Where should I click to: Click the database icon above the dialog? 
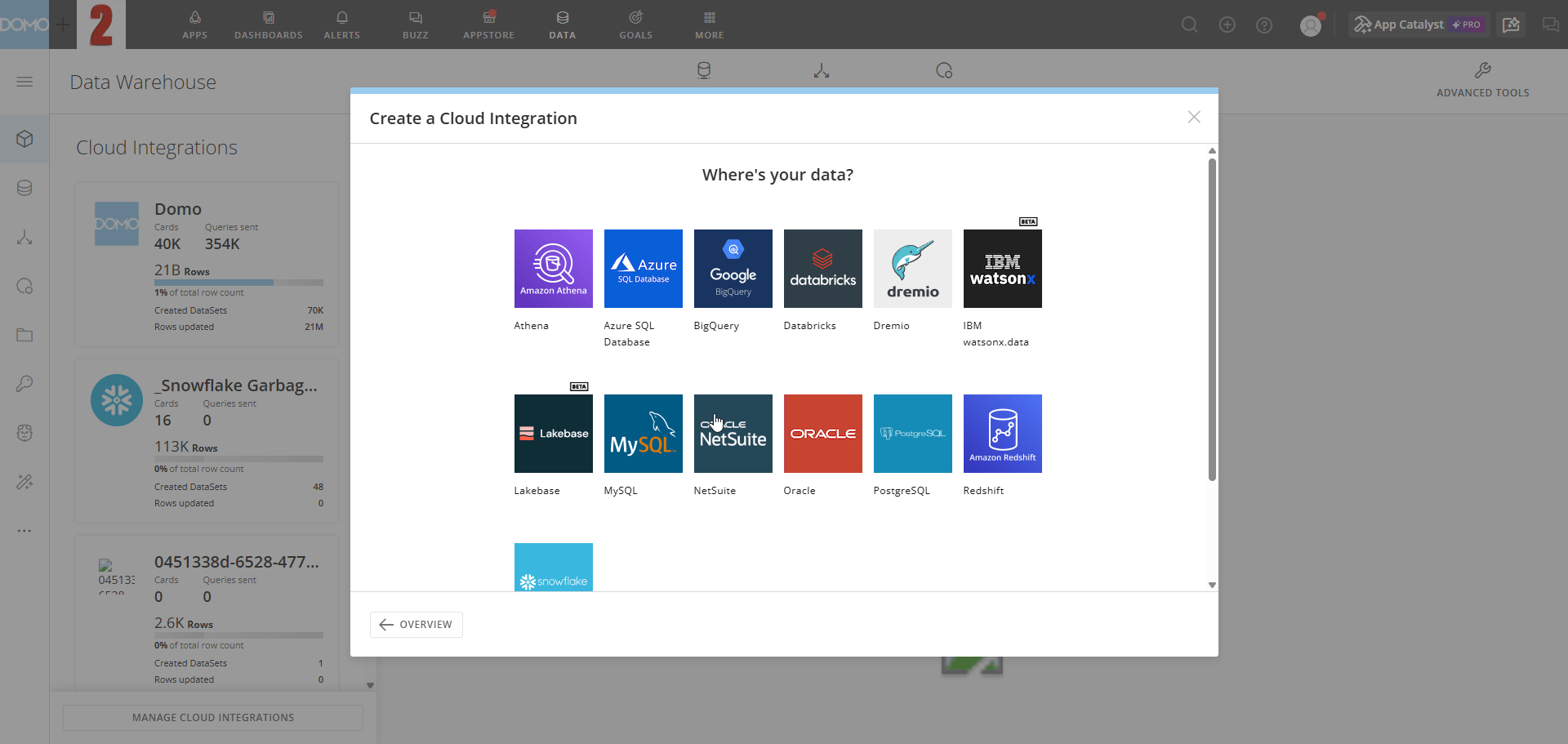(704, 71)
